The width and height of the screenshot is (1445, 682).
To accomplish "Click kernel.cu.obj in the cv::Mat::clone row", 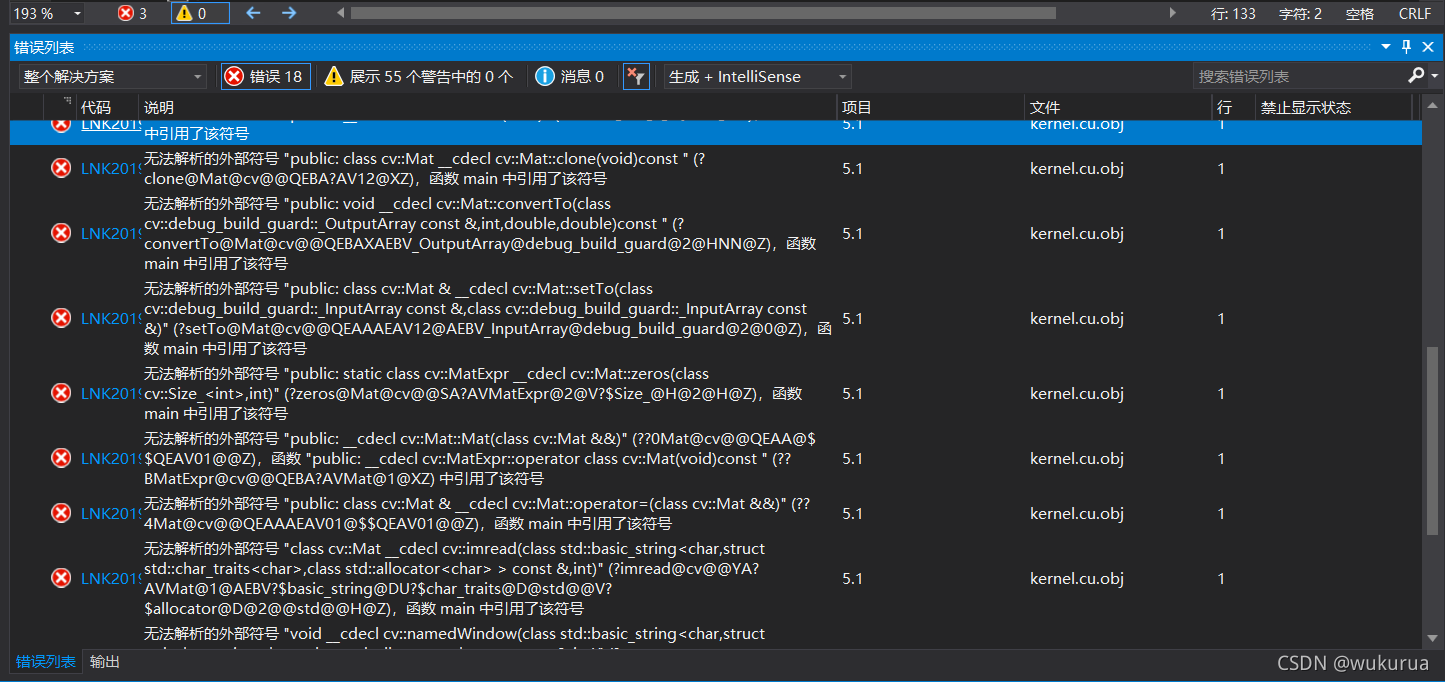I will pos(1077,169).
